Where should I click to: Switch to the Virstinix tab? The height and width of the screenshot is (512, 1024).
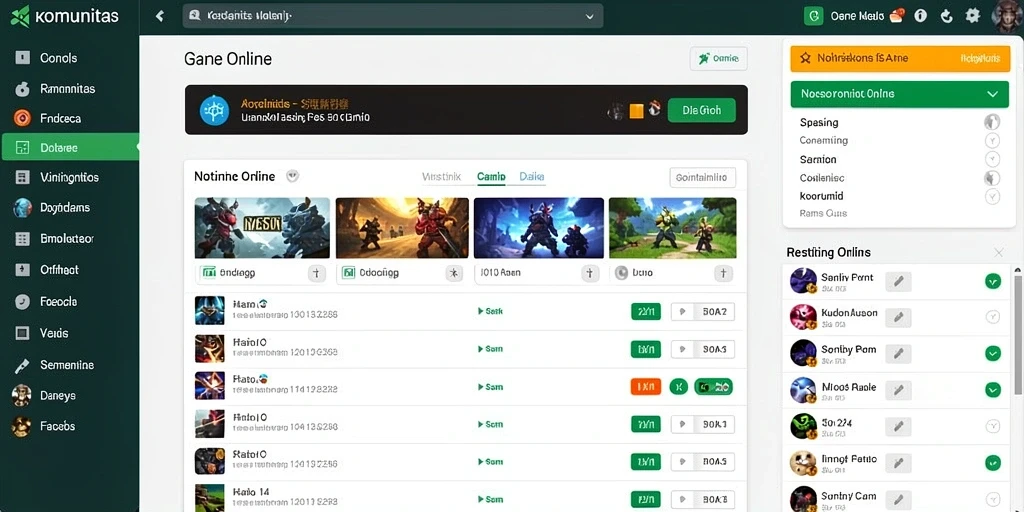click(441, 176)
